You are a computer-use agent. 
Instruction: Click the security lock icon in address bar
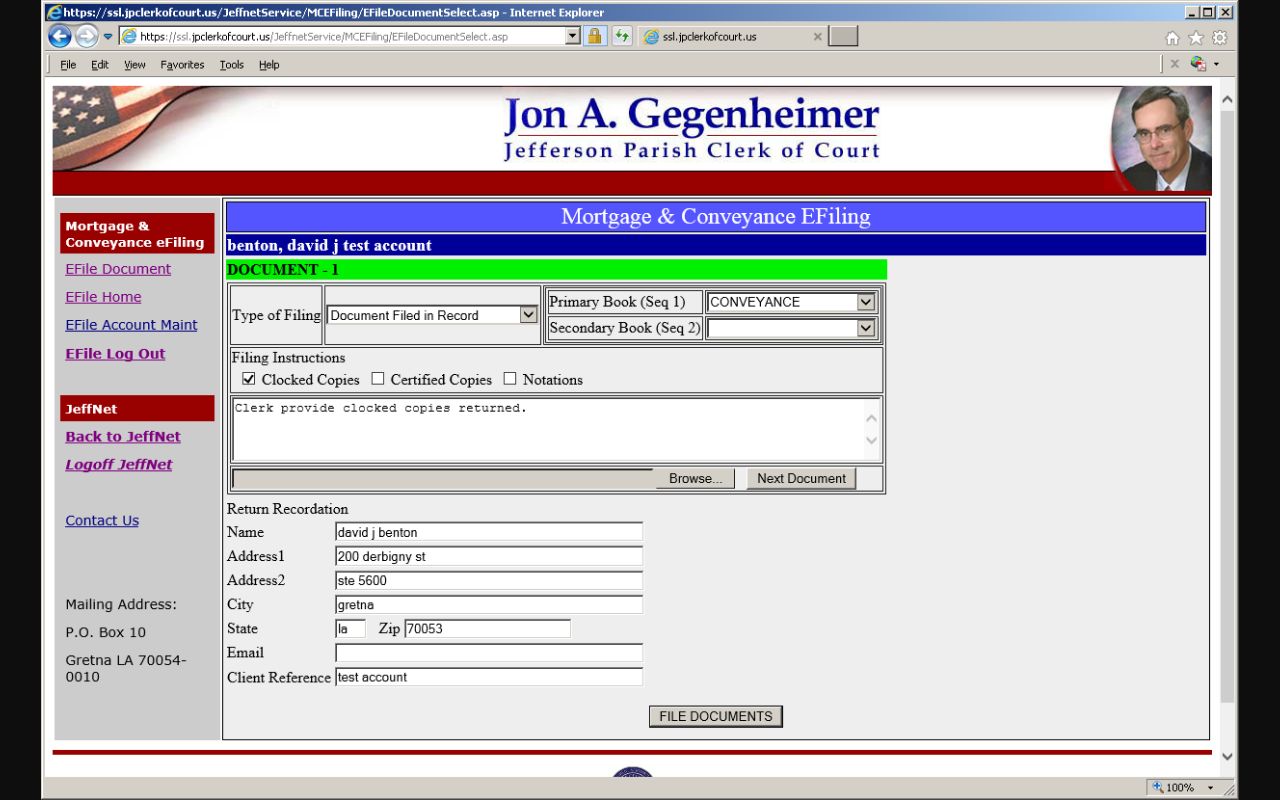(x=595, y=36)
